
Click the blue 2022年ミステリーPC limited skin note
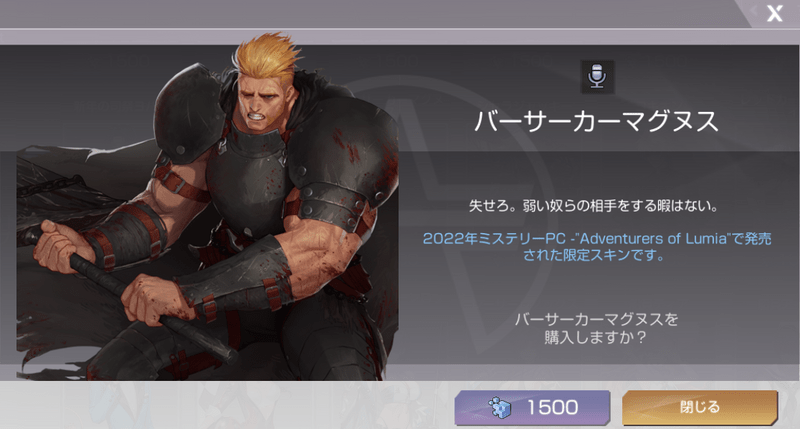coord(596,247)
